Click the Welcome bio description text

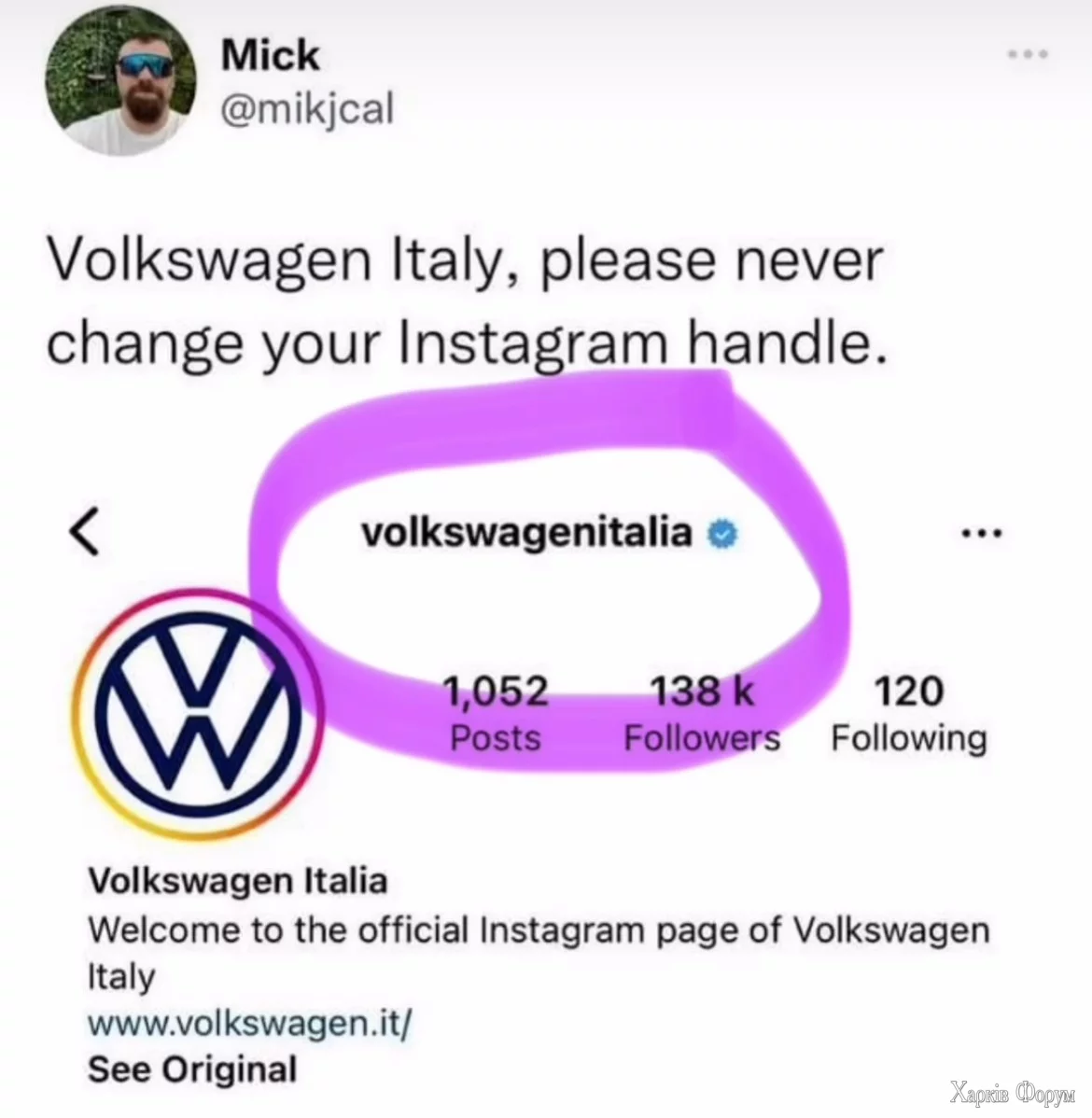[x=539, y=954]
